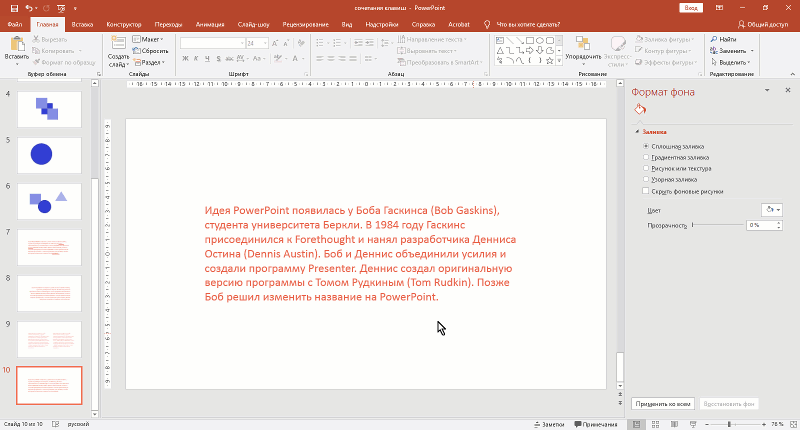The width and height of the screenshot is (800, 430).
Task: Click Применить ко всем button
Action: click(663, 404)
